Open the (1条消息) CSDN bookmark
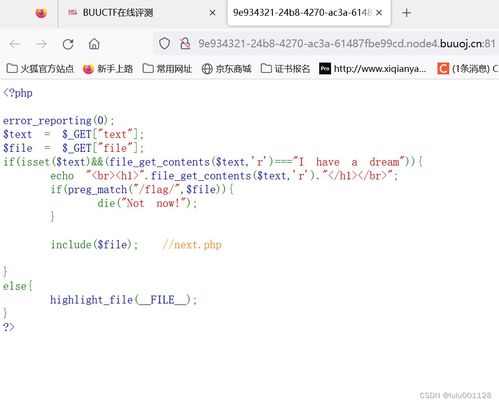This screenshot has width=499, height=403. point(468,69)
